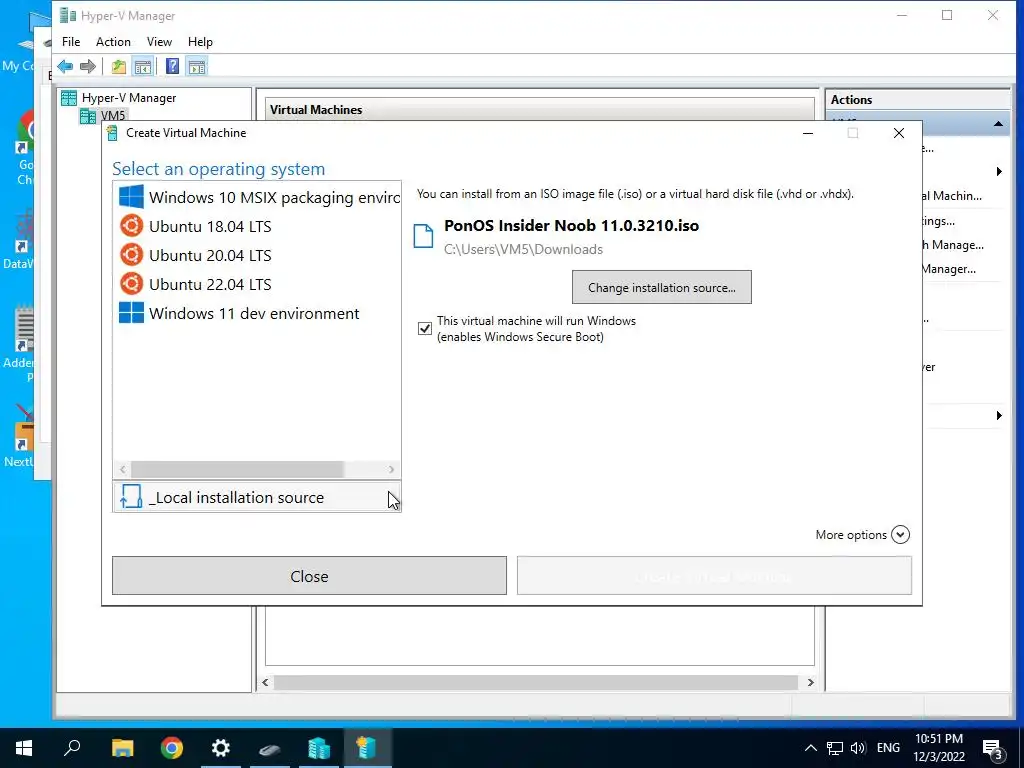Click Virtual Machines list left scroll arrow
This screenshot has width=1024, height=768.
[x=265, y=682]
